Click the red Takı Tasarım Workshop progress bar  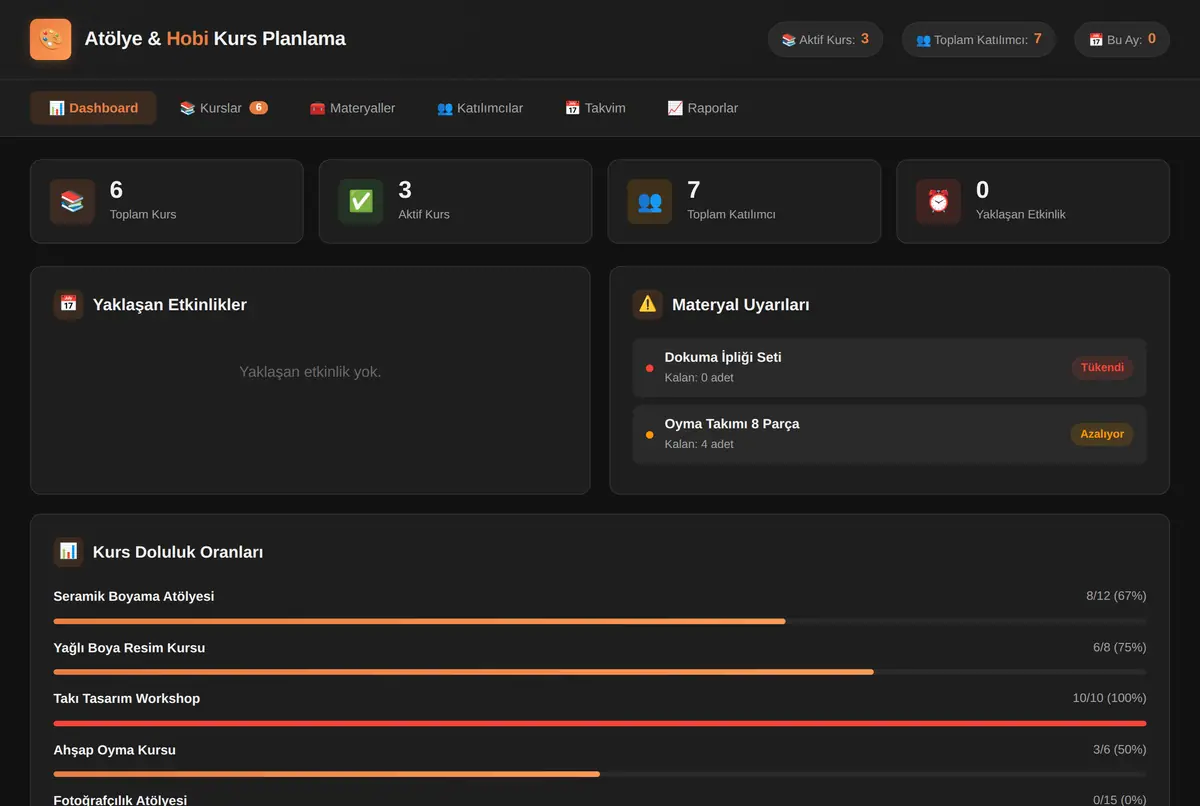coord(600,723)
